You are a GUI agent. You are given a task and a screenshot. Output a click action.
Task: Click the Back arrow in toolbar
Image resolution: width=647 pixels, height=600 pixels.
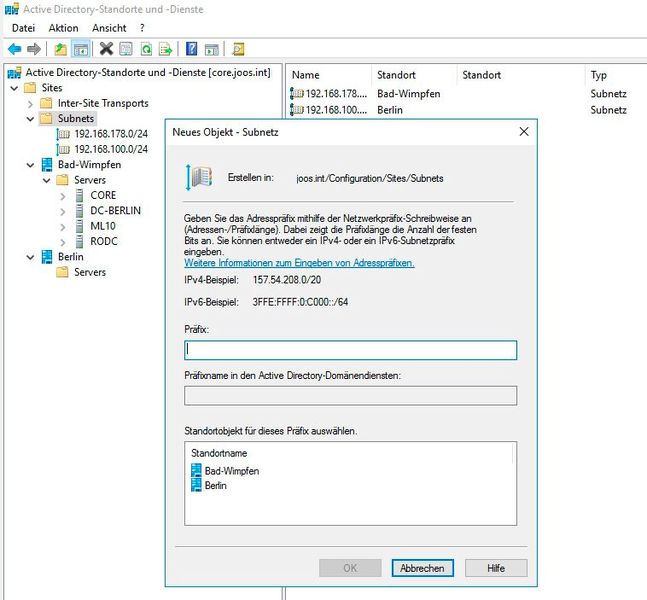coord(14,49)
